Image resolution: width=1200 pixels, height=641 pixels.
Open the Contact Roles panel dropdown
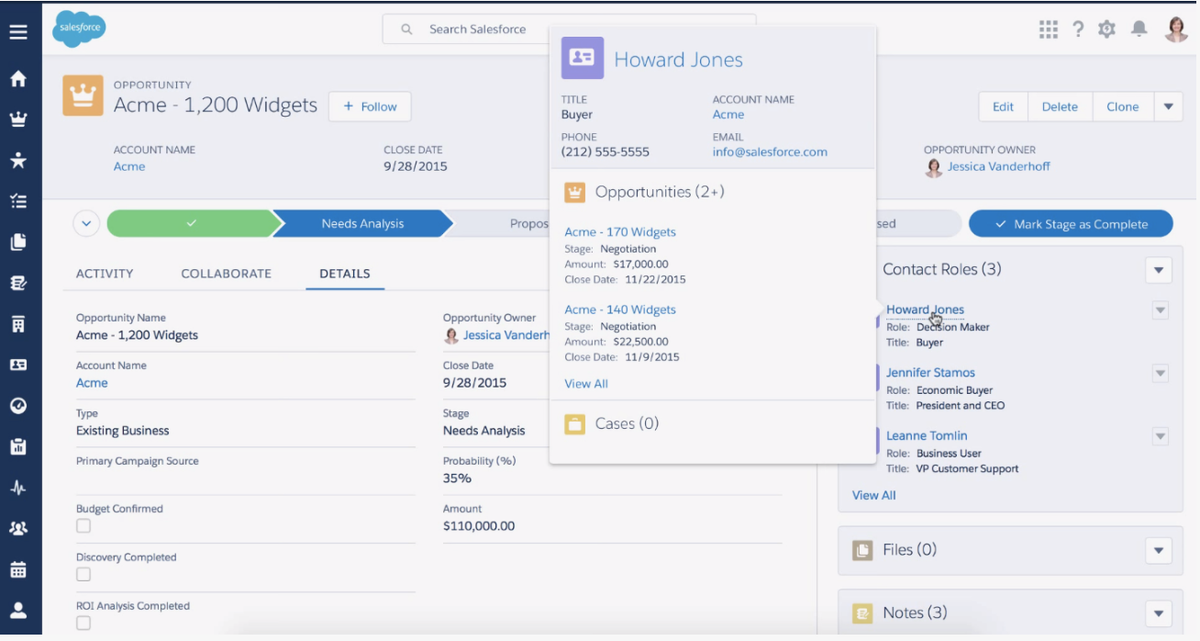1158,270
